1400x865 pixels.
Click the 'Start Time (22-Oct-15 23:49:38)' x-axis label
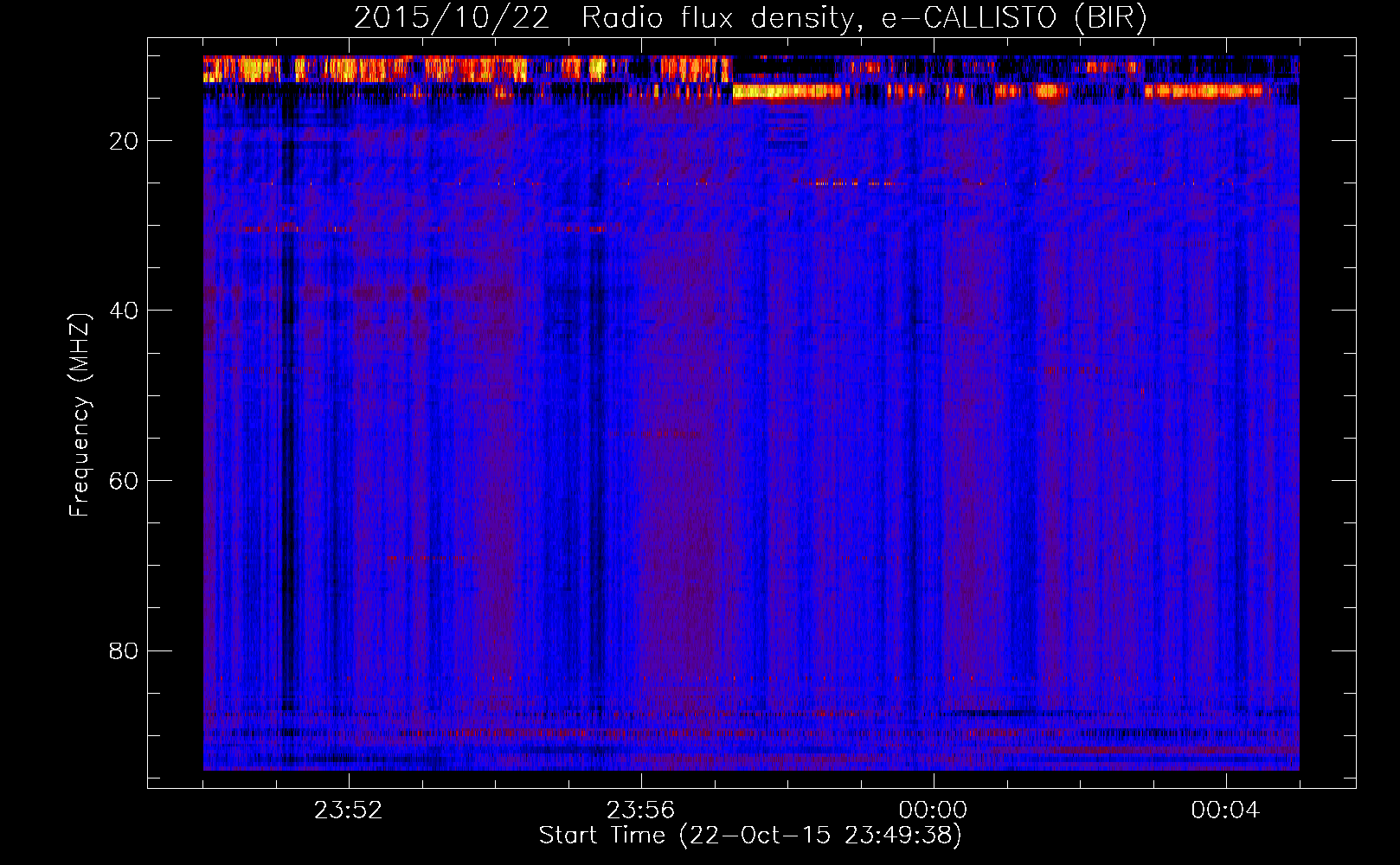750,836
